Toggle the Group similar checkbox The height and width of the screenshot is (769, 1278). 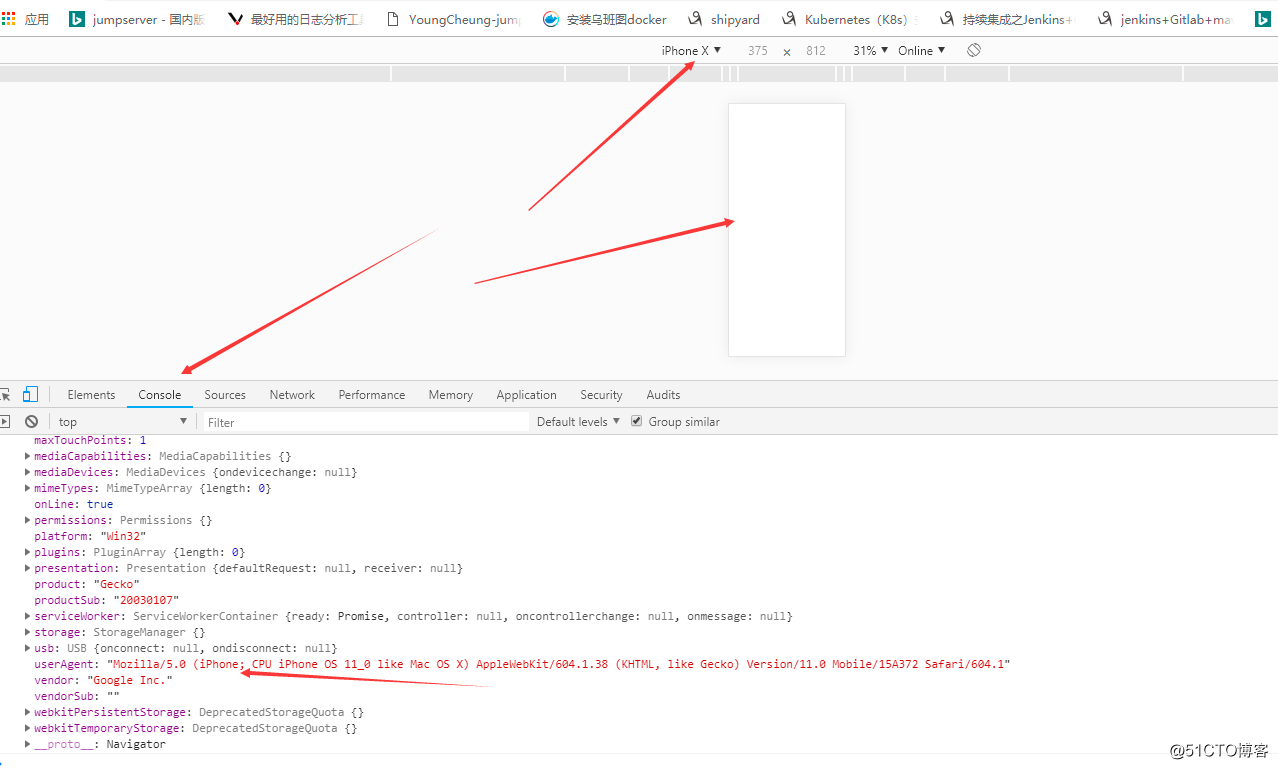click(636, 422)
